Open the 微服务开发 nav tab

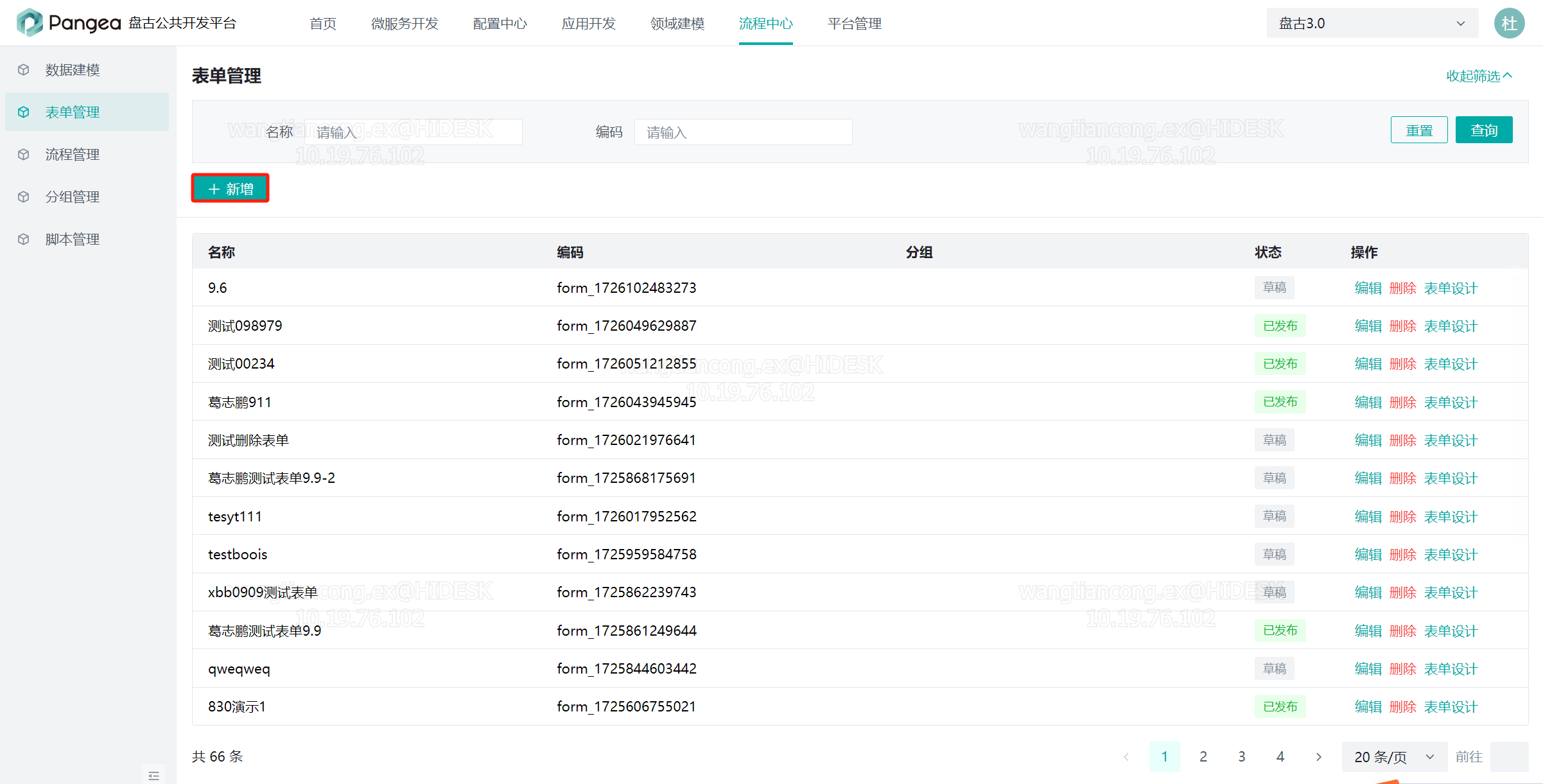tap(405, 24)
